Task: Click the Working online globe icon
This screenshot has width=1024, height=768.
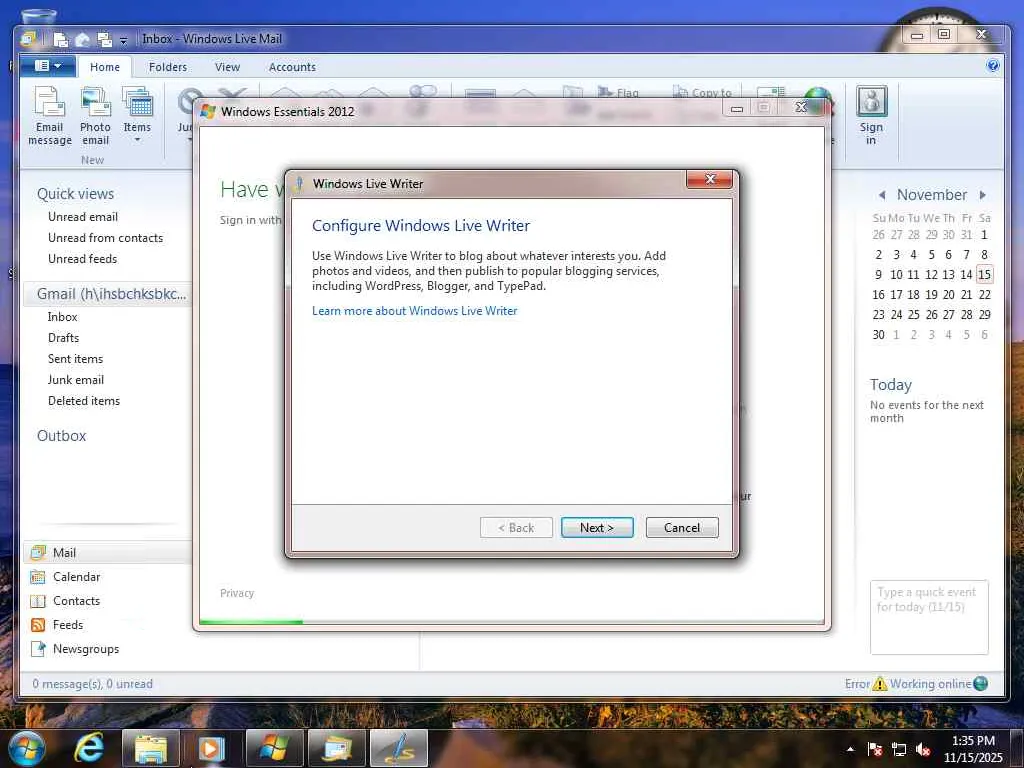Action: point(980,684)
